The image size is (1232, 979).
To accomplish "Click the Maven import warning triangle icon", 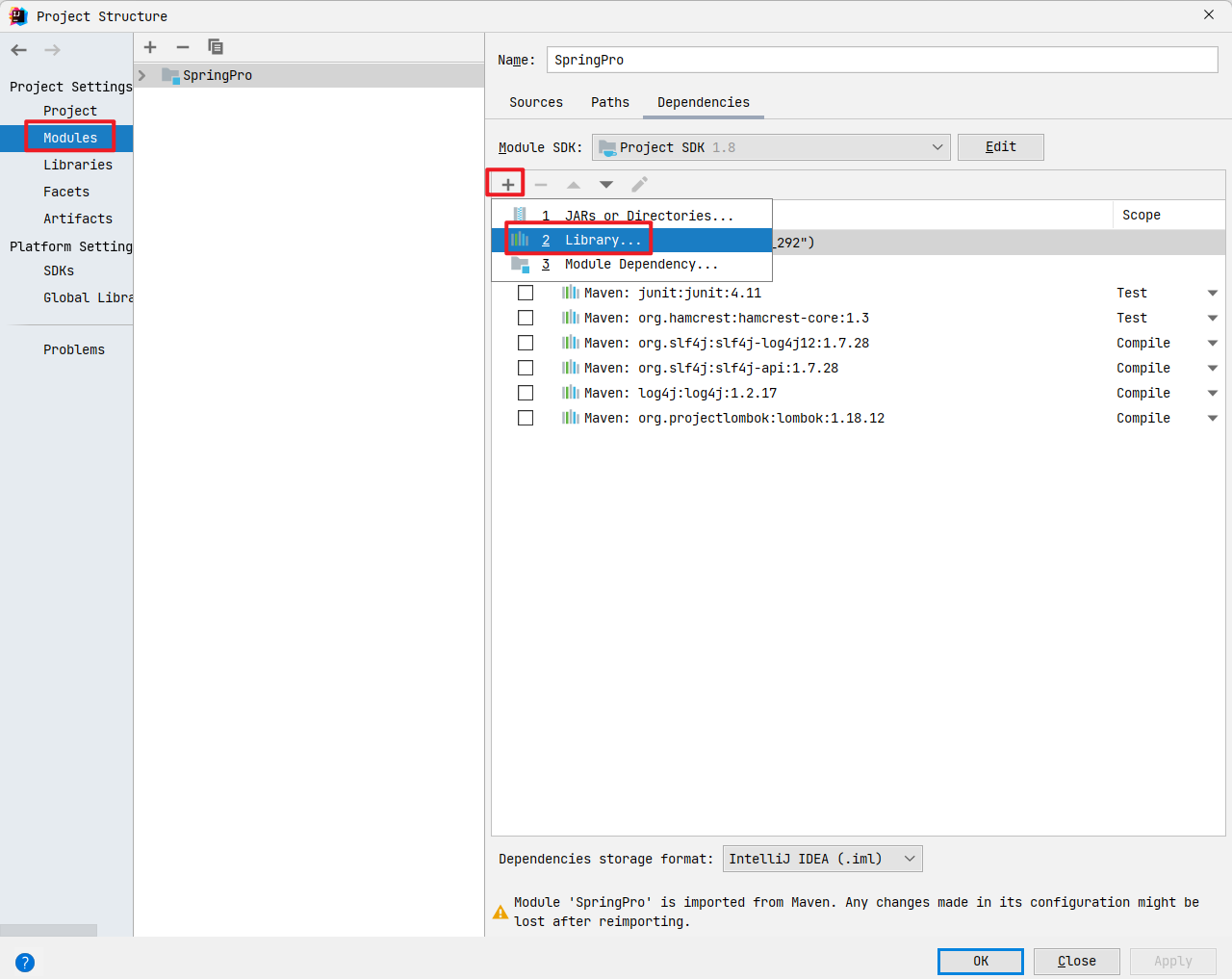I will [500, 912].
